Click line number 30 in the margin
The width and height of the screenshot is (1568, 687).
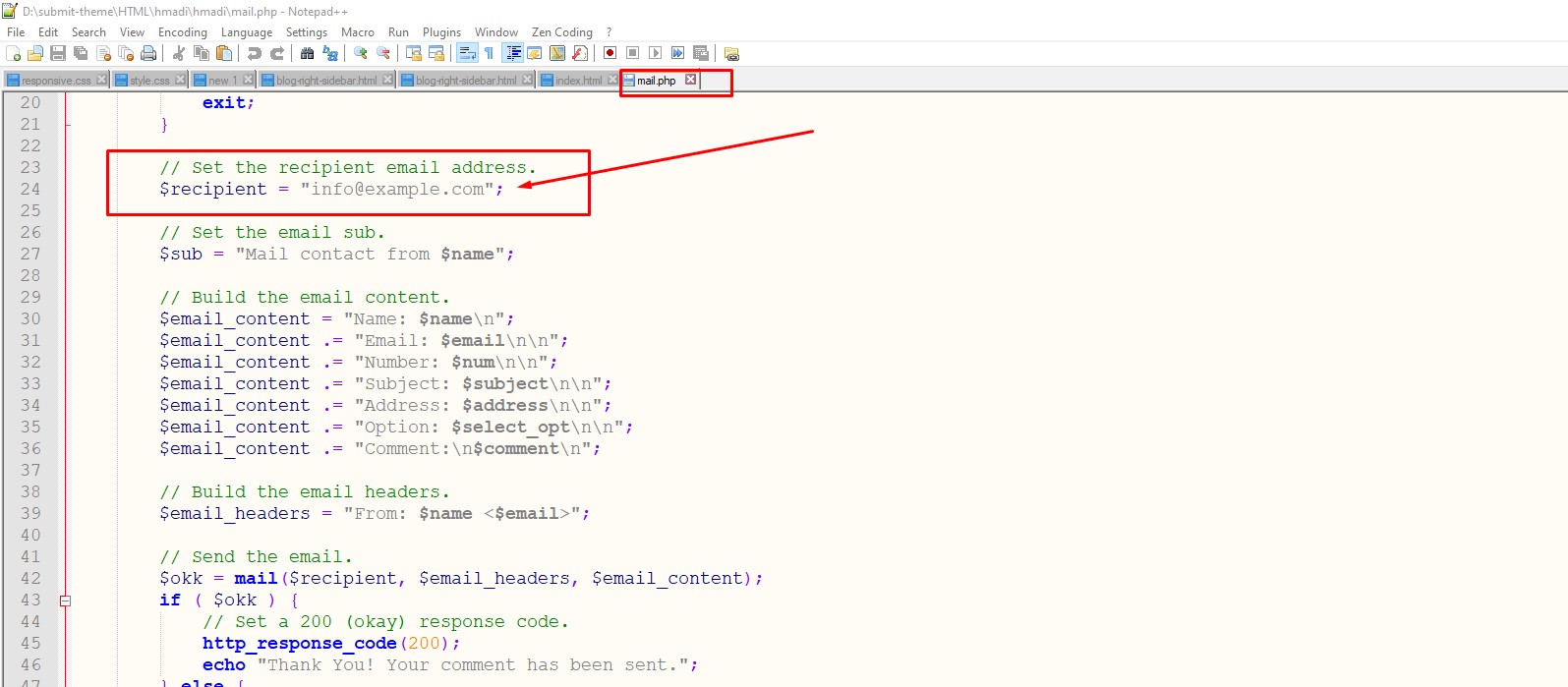pos(30,318)
